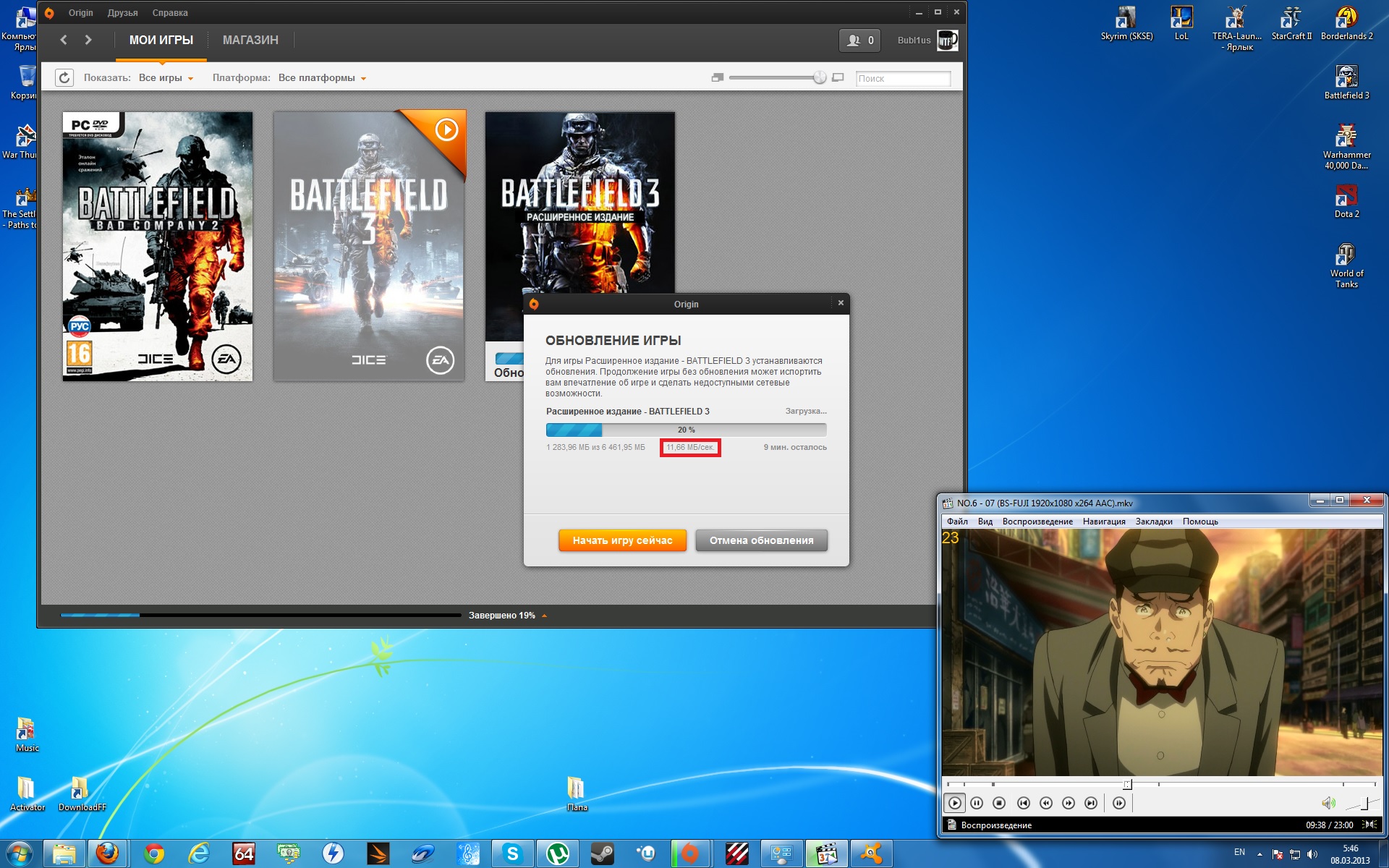Click the Origin tile-size slider handle
The image size is (1389, 868).
click(819, 77)
